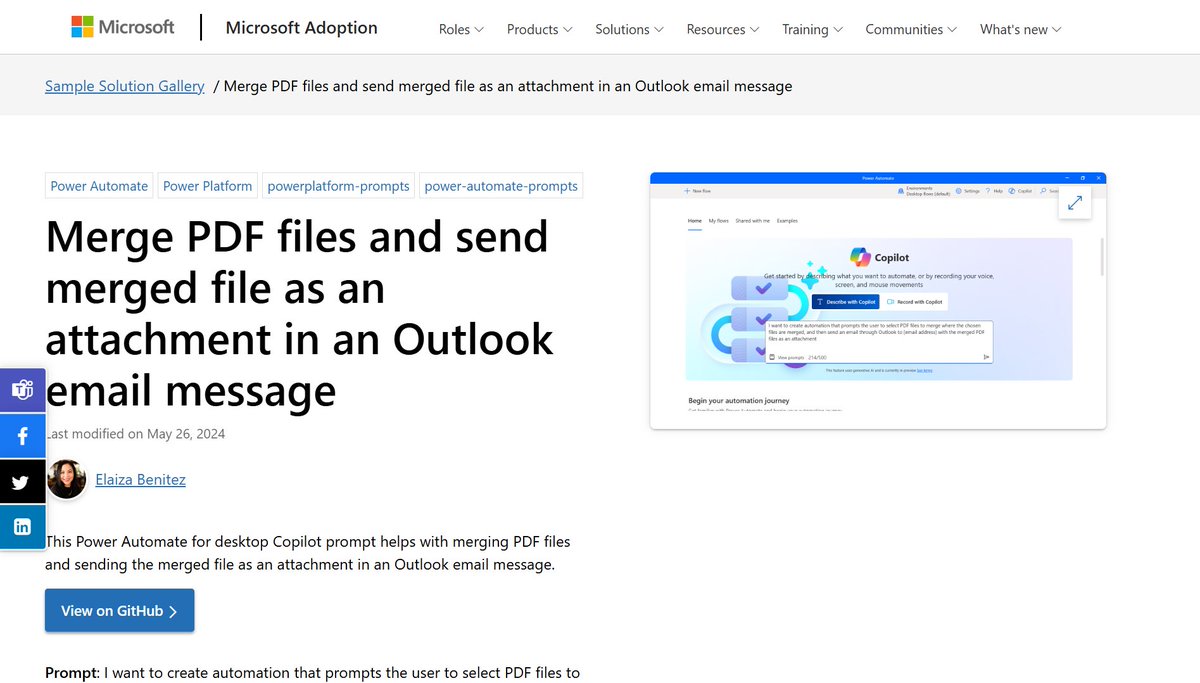This screenshot has width=1200, height=683.
Task: Expand the Products menu
Action: pos(540,29)
